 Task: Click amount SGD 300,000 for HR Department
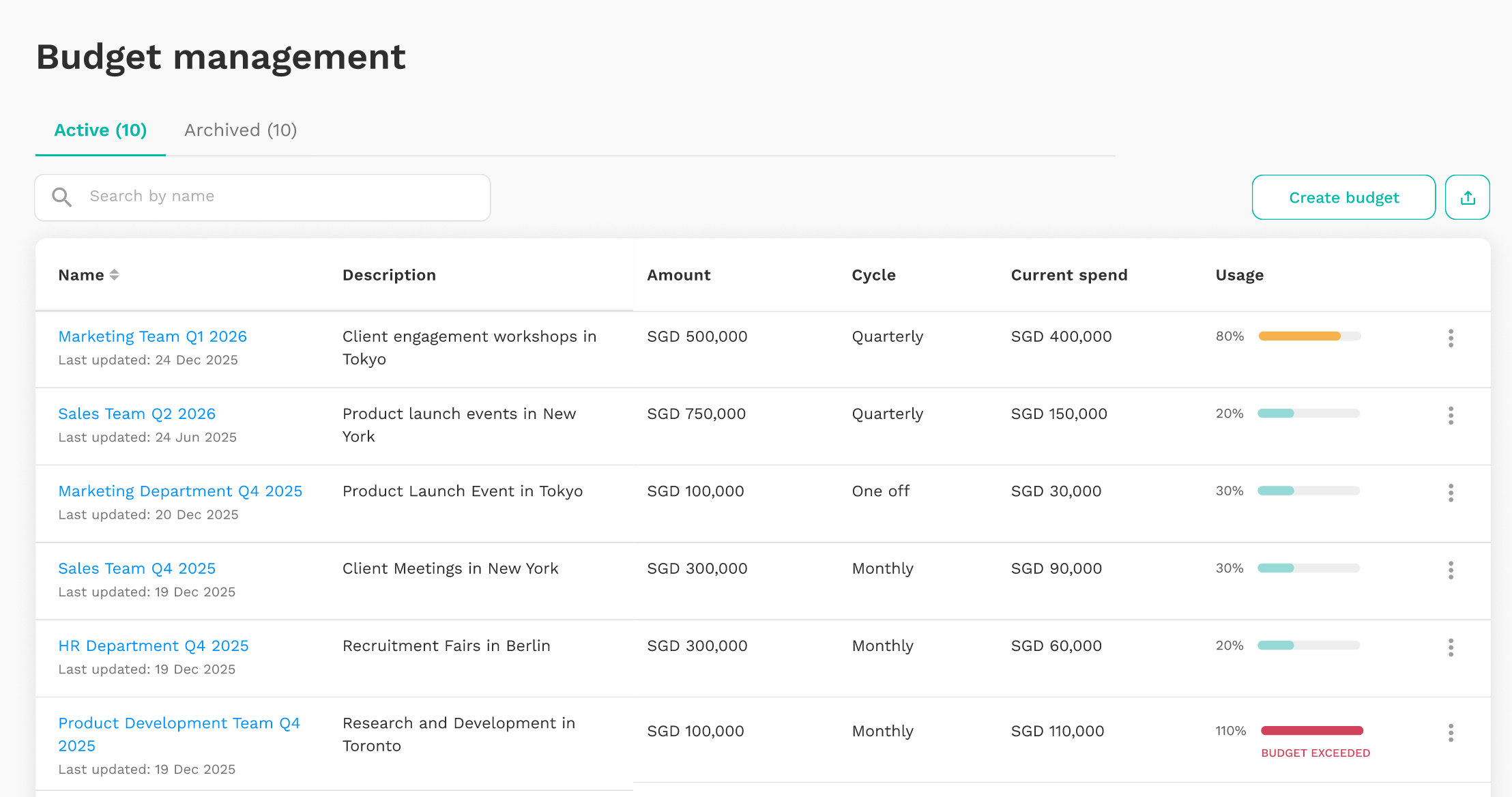(x=697, y=646)
